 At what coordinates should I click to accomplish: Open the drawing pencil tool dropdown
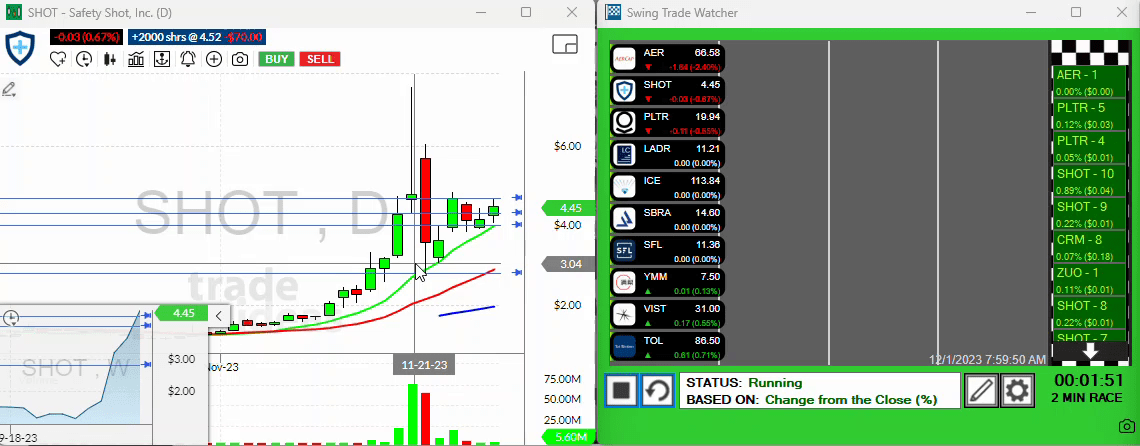click(10, 90)
